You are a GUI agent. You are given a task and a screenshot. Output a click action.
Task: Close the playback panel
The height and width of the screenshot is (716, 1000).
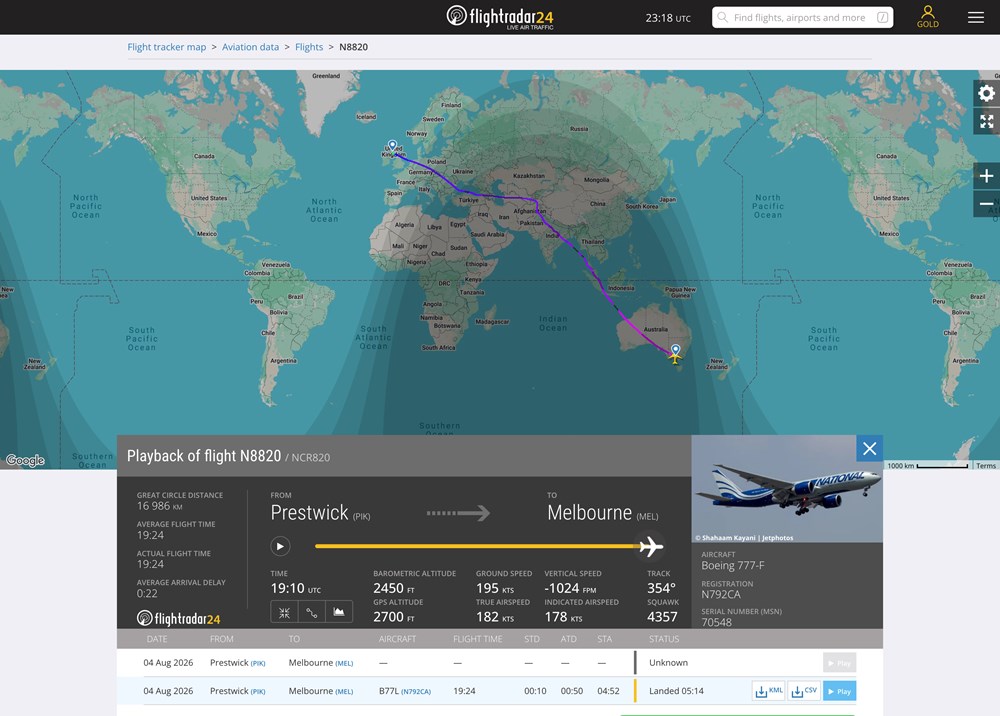point(869,449)
